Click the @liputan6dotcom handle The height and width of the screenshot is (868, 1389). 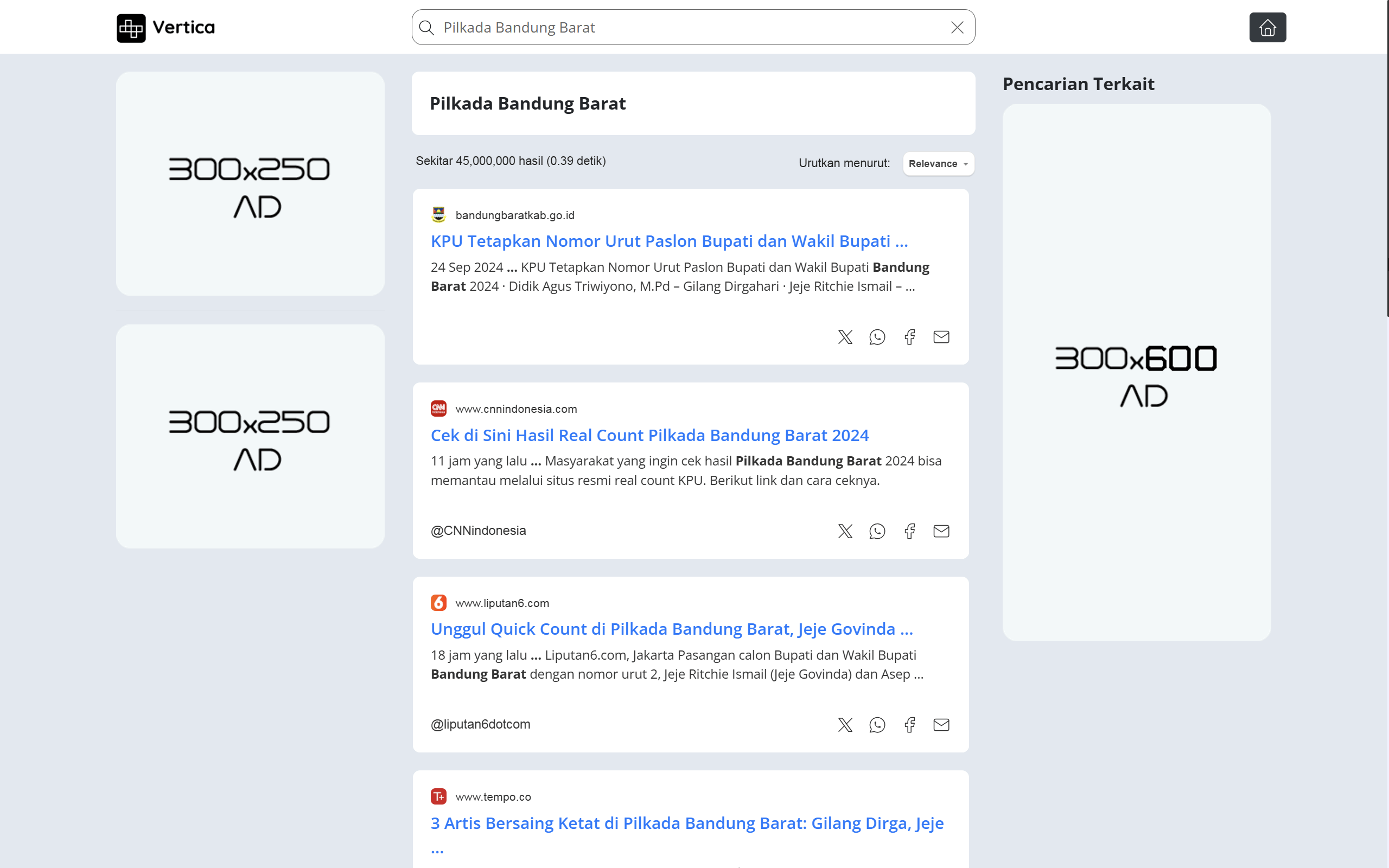(x=480, y=724)
